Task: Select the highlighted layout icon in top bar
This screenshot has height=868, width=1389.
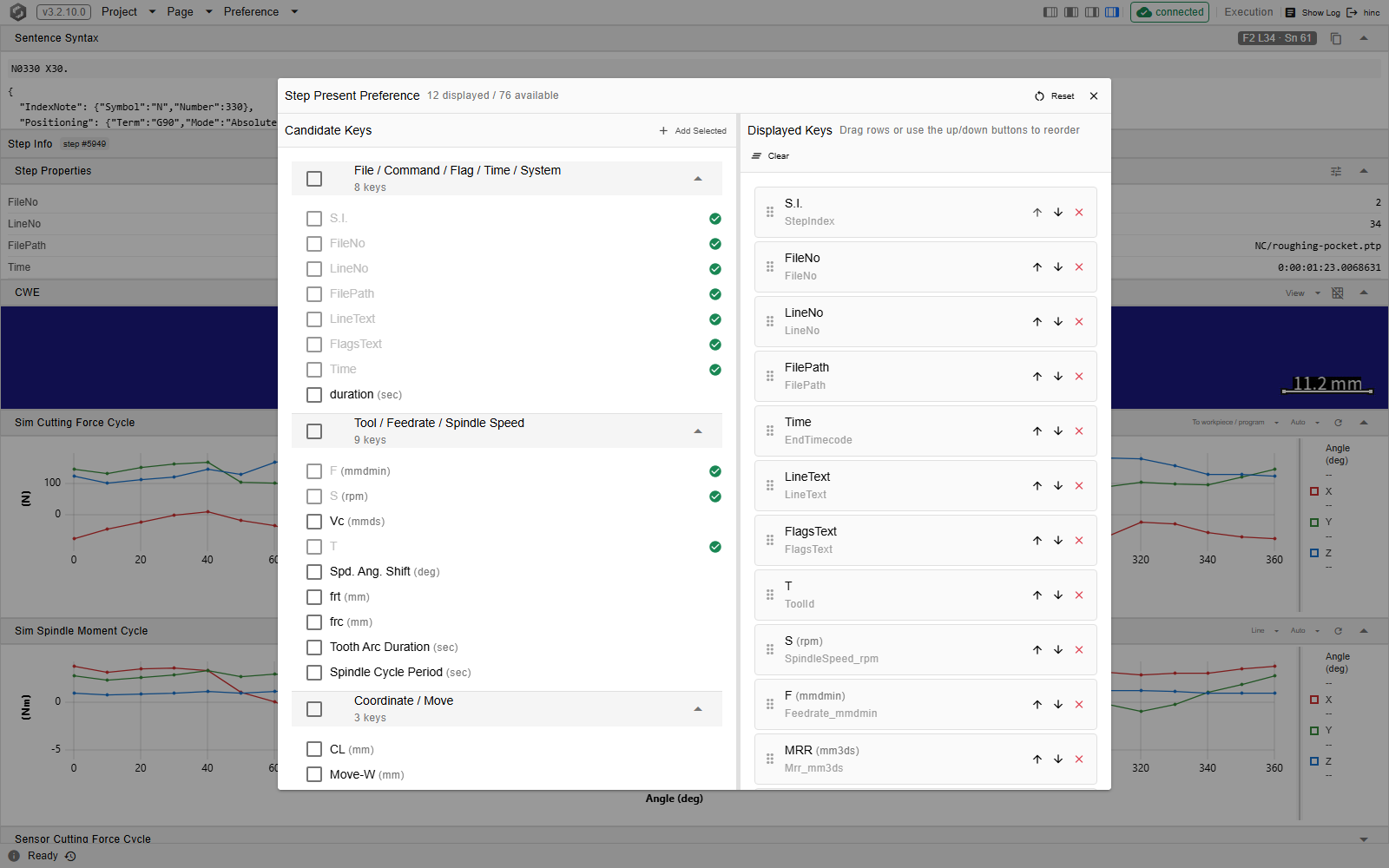Action: point(1112,12)
